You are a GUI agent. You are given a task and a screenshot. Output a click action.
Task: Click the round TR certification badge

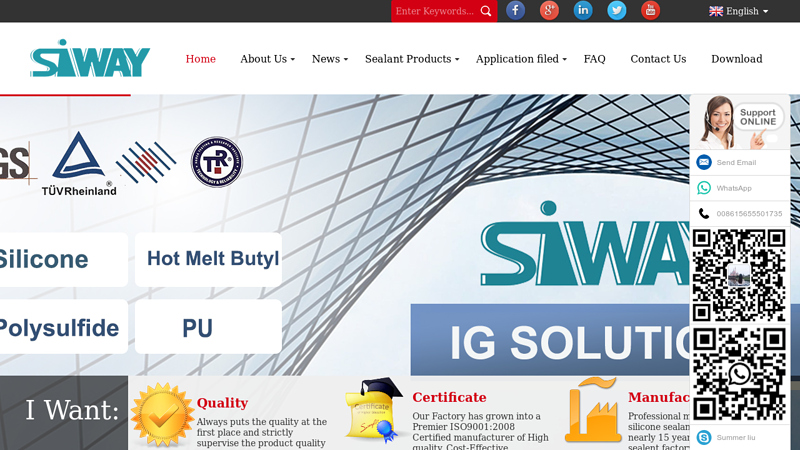pos(217,162)
